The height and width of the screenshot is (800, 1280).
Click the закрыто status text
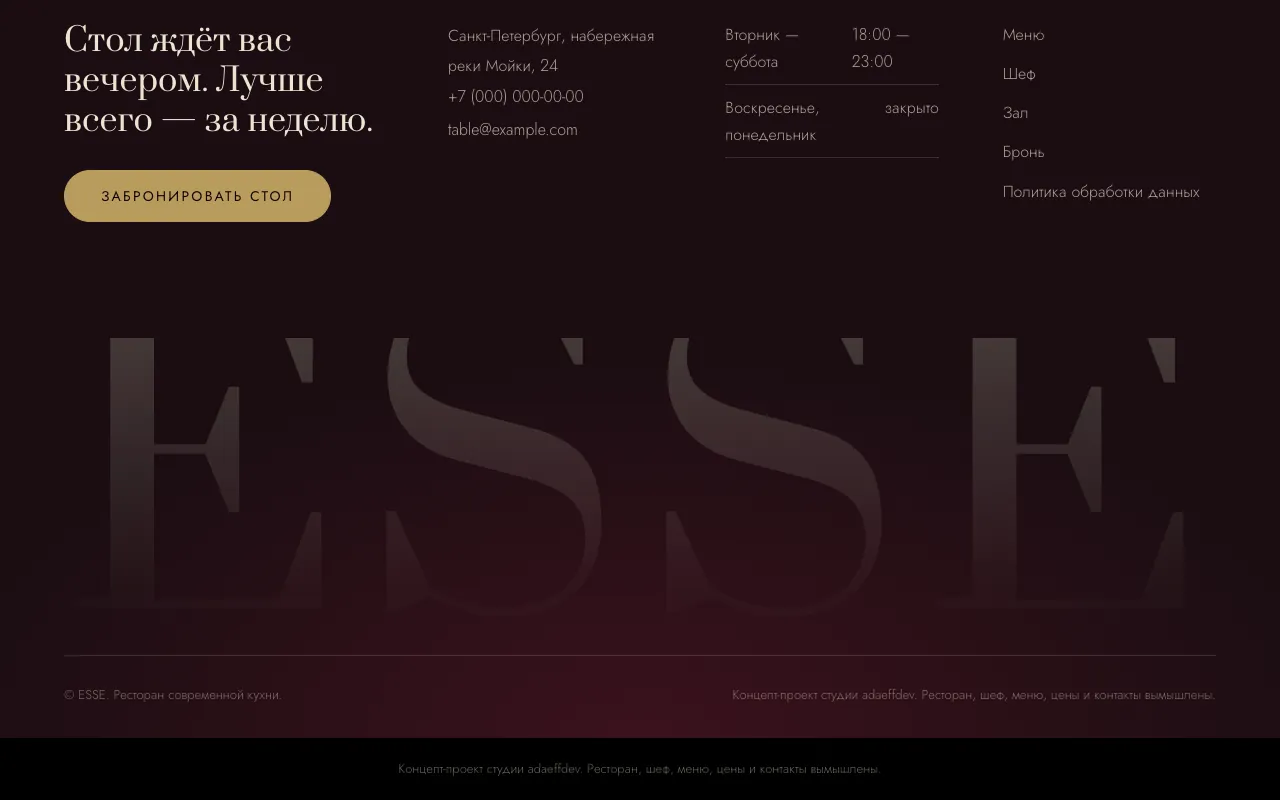pyautogui.click(x=911, y=108)
